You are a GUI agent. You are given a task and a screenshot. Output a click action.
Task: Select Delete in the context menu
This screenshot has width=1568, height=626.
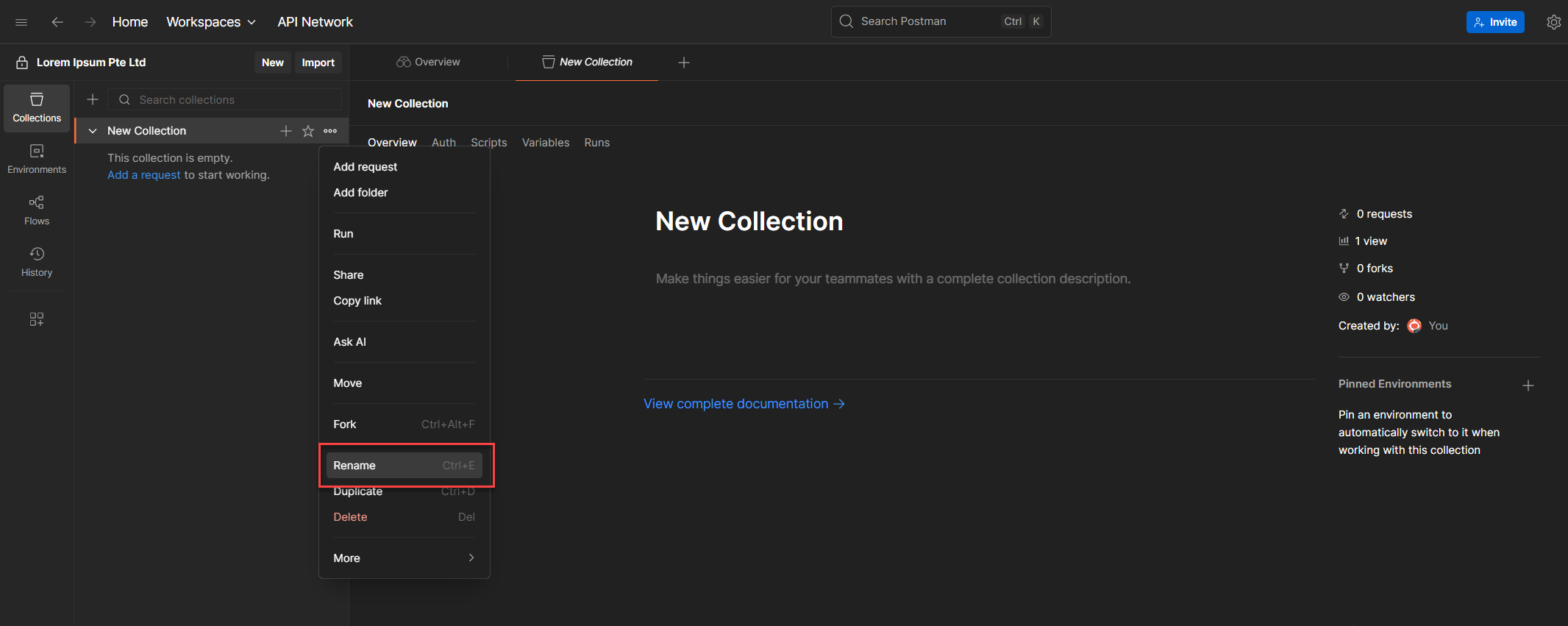point(405,517)
